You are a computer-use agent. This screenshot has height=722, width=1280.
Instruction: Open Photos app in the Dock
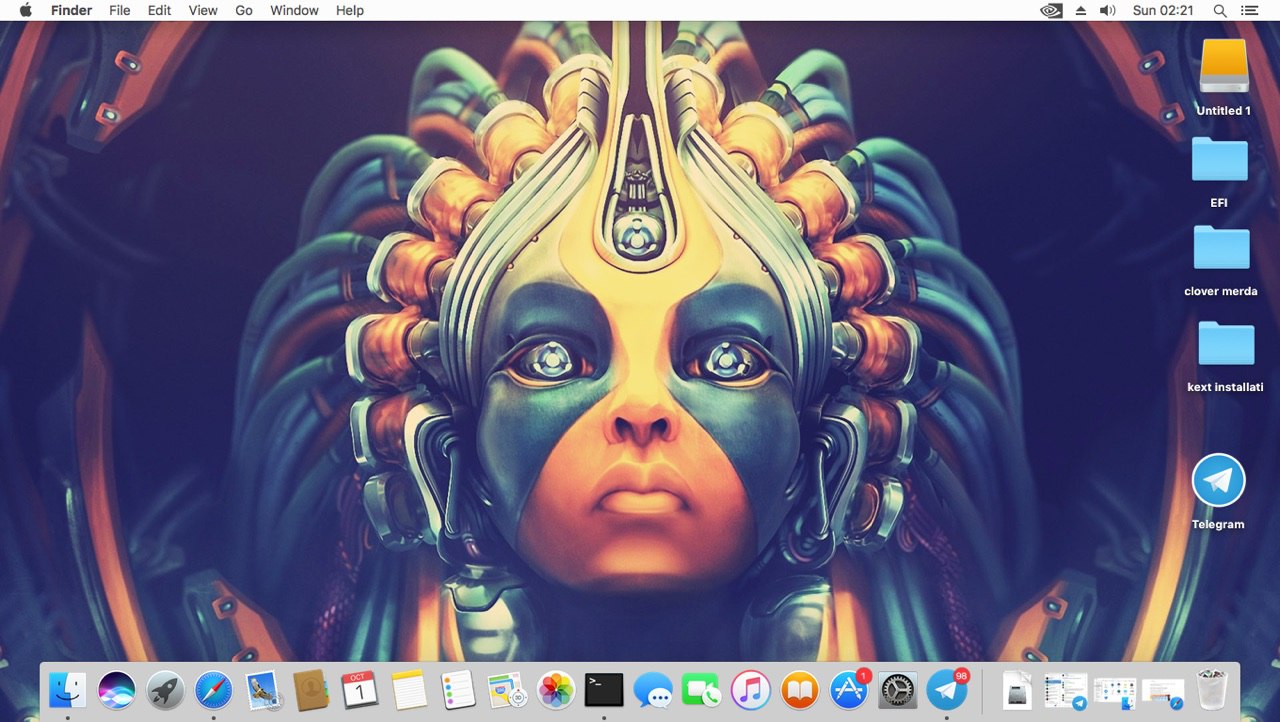click(x=555, y=689)
